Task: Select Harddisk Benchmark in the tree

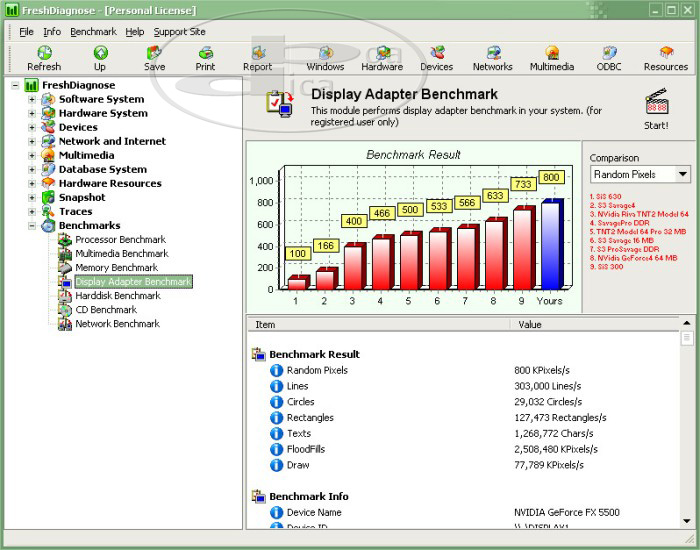Action: coord(117,296)
